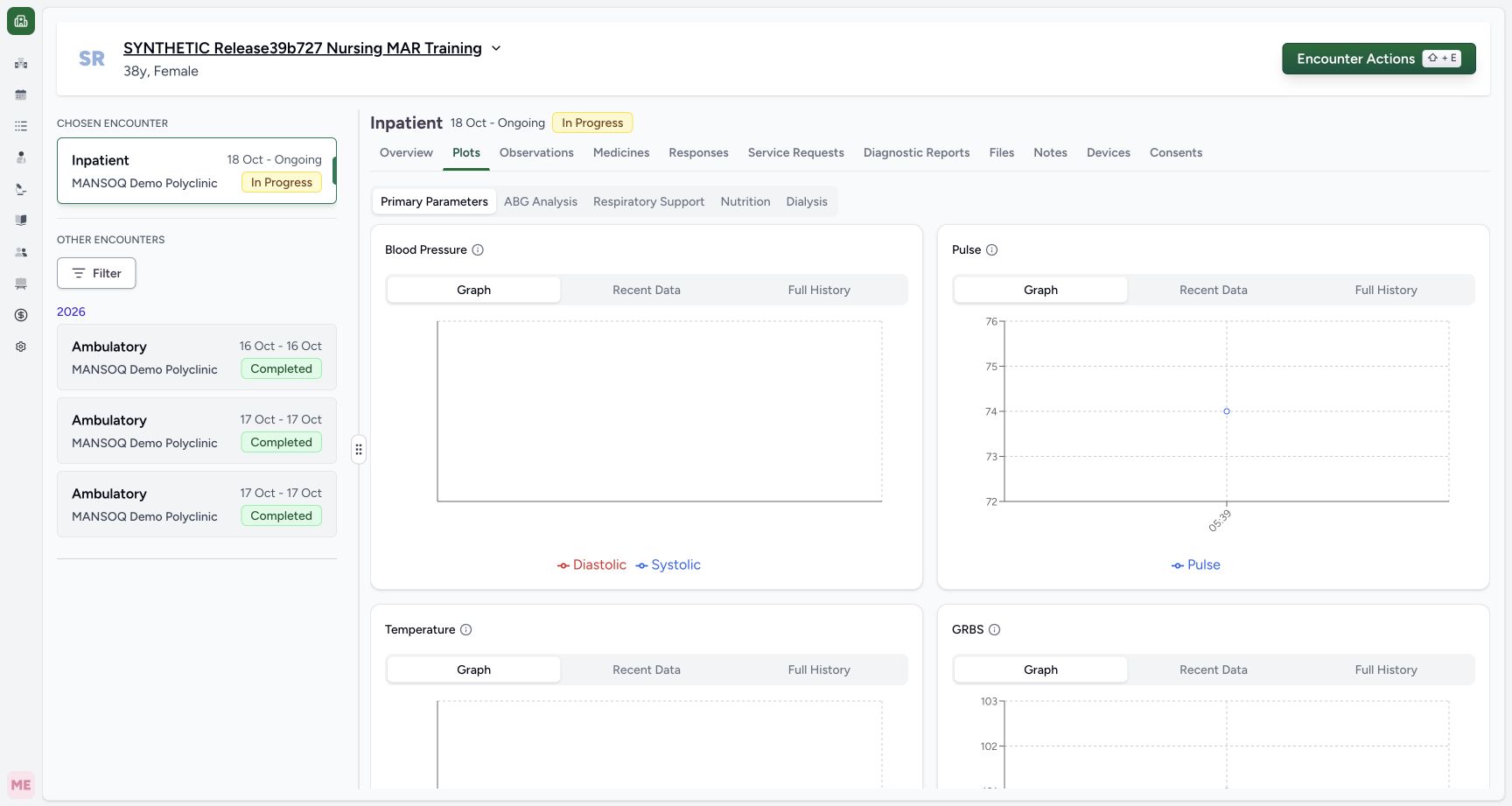Screen dimensions: 1512x806
Task: Click Blood Pressure info icon
Action: coord(478,249)
